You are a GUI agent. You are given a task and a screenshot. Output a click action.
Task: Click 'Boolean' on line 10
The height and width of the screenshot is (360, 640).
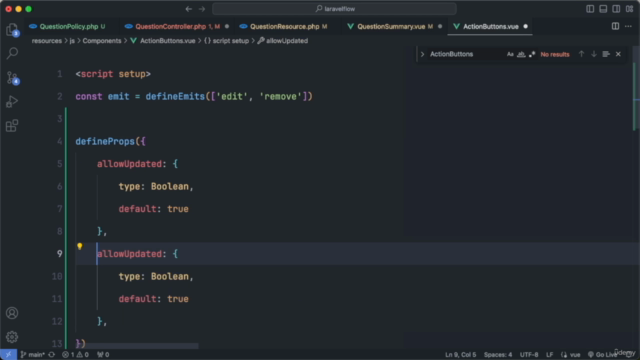(170, 276)
